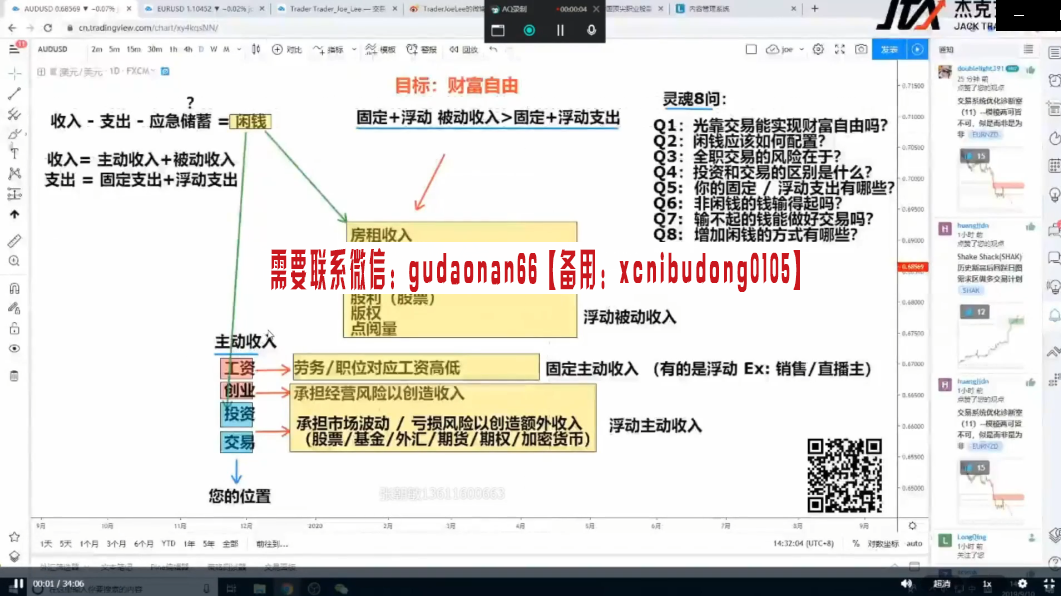The height and width of the screenshot is (596, 1061).
Task: Select the 1天 date range
Action: pos(46,544)
